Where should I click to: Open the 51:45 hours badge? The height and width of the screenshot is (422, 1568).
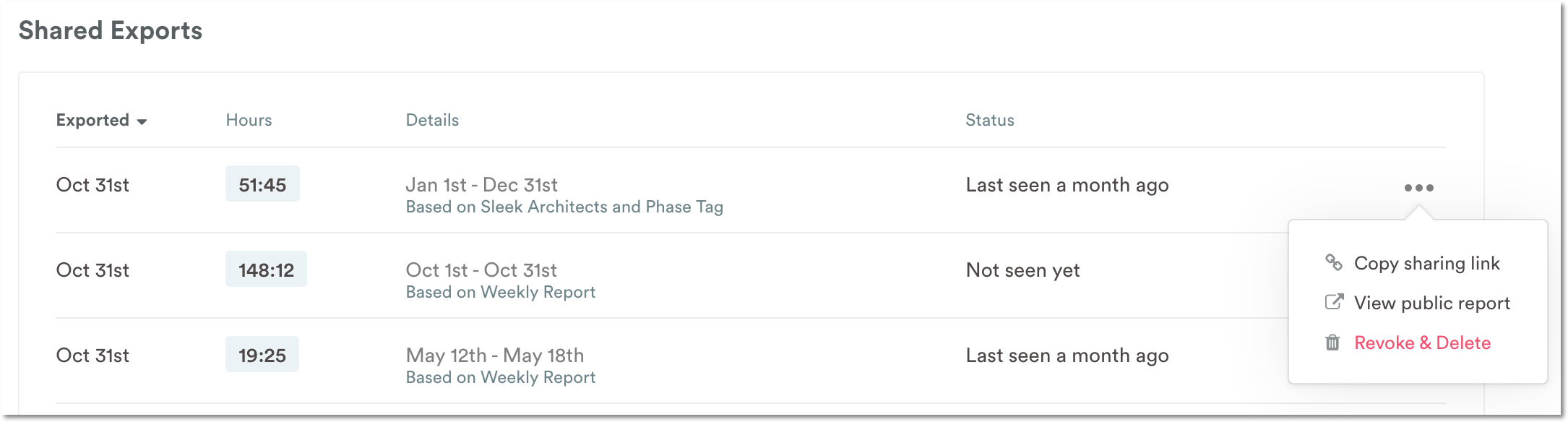pyautogui.click(x=262, y=184)
